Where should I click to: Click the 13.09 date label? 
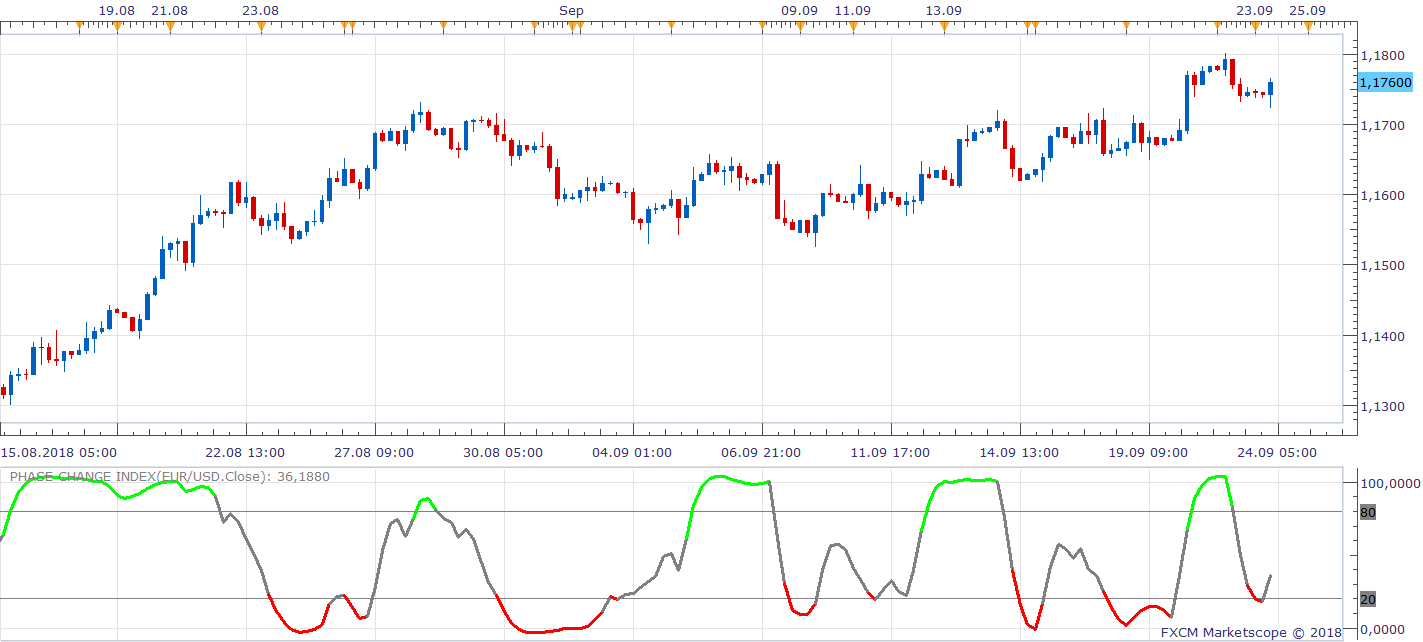pos(944,10)
